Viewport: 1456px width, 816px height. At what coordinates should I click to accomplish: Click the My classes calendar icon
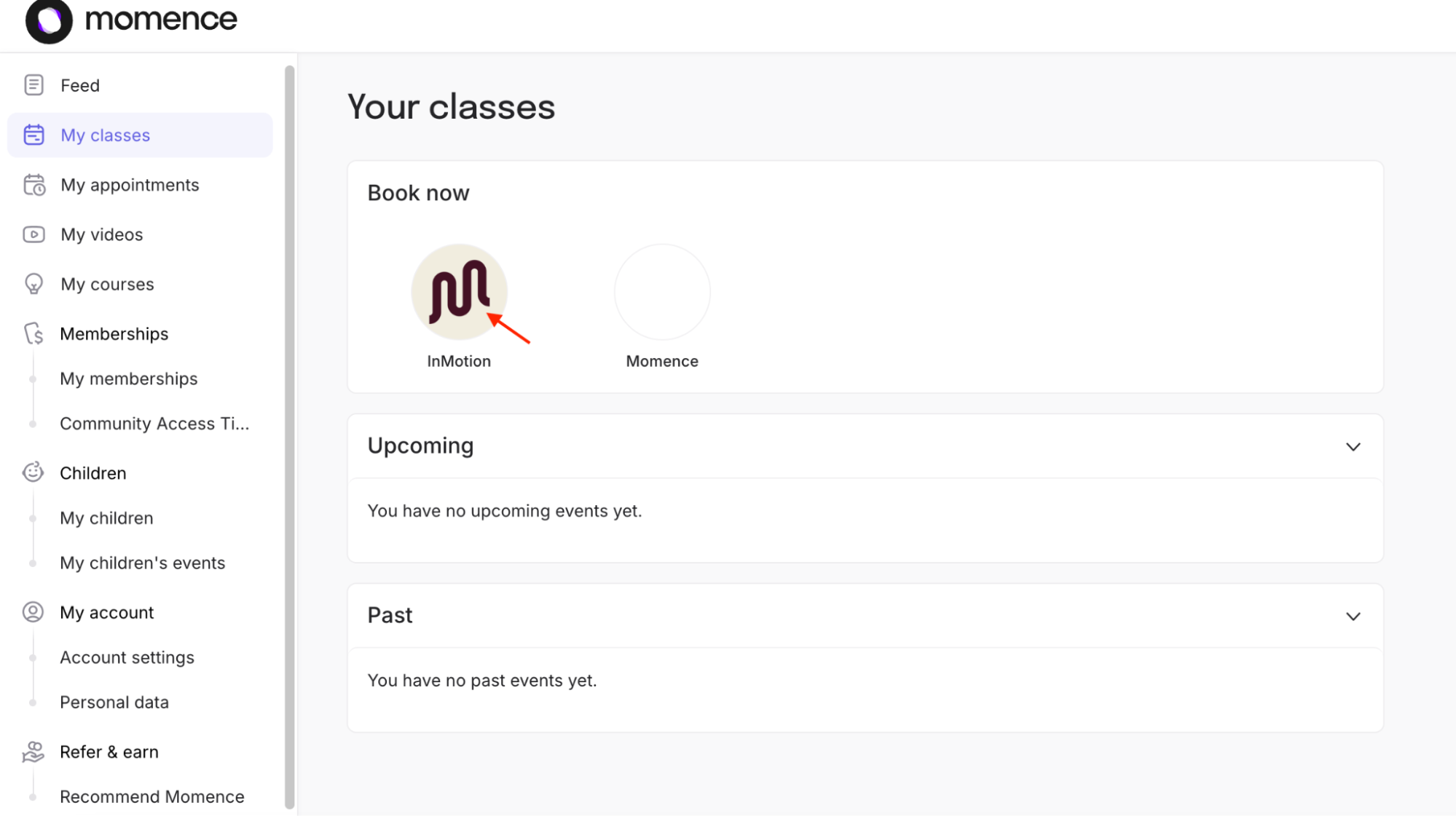pyautogui.click(x=34, y=135)
